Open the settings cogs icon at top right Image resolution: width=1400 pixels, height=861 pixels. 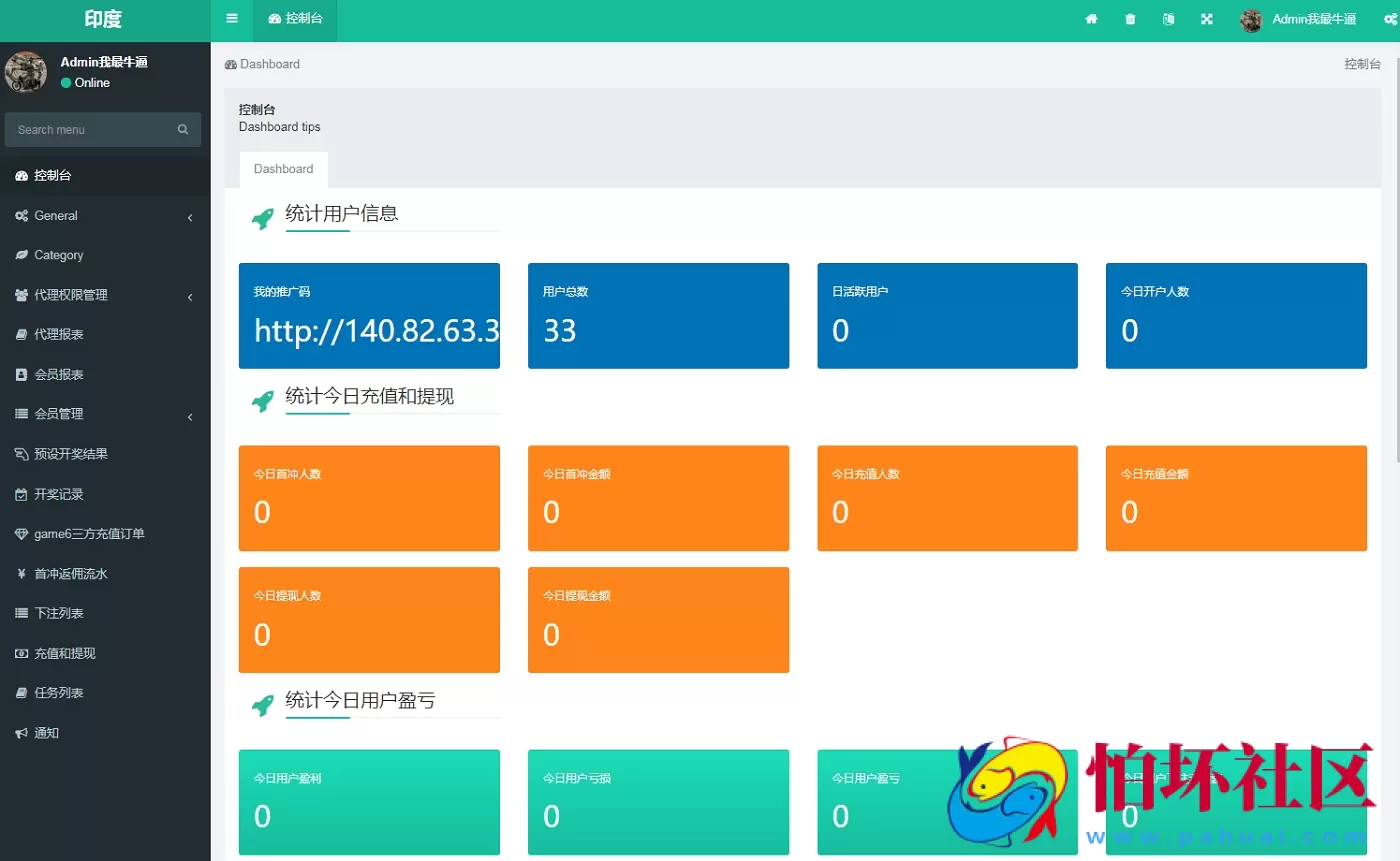[1382, 19]
